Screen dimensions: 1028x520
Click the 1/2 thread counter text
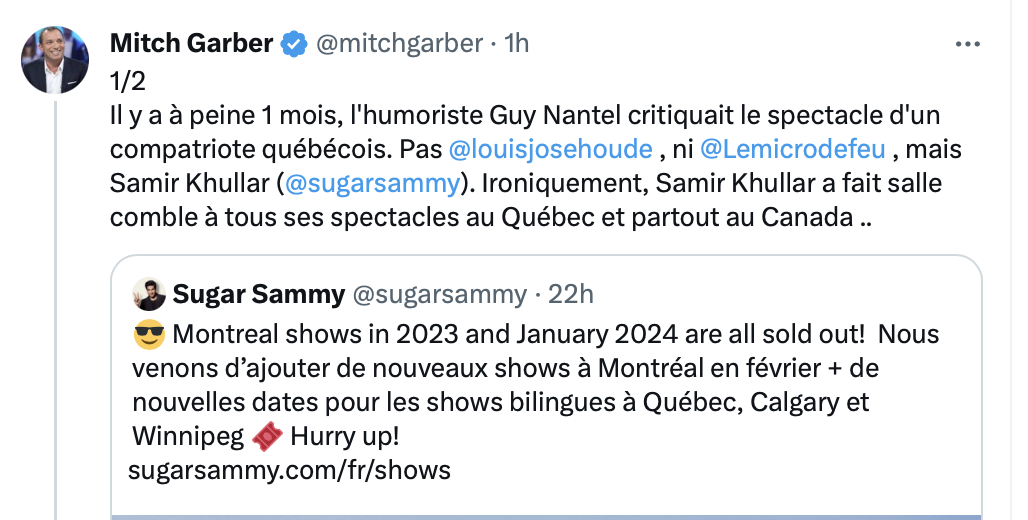tap(127, 81)
